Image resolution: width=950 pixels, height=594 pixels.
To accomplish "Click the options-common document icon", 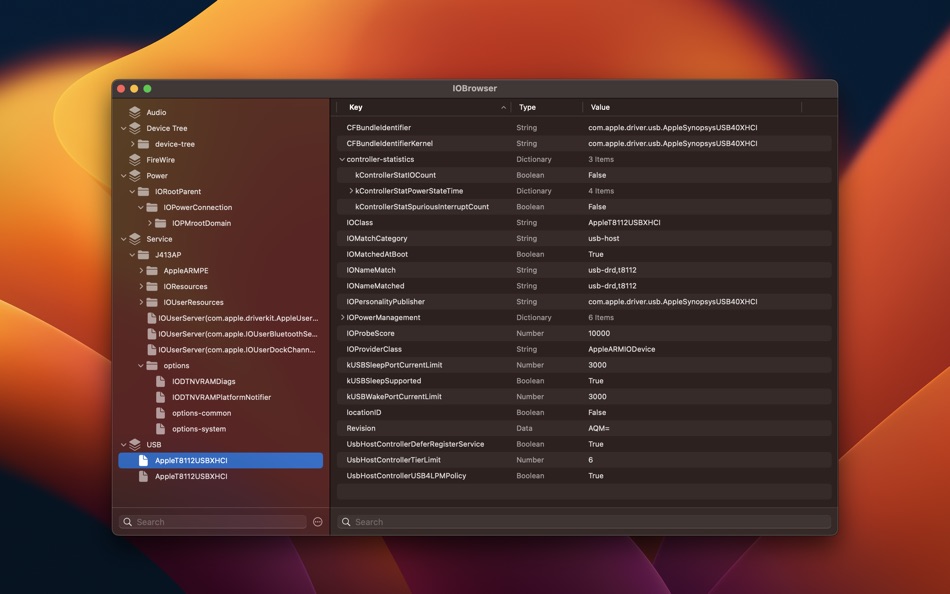I will click(x=161, y=413).
